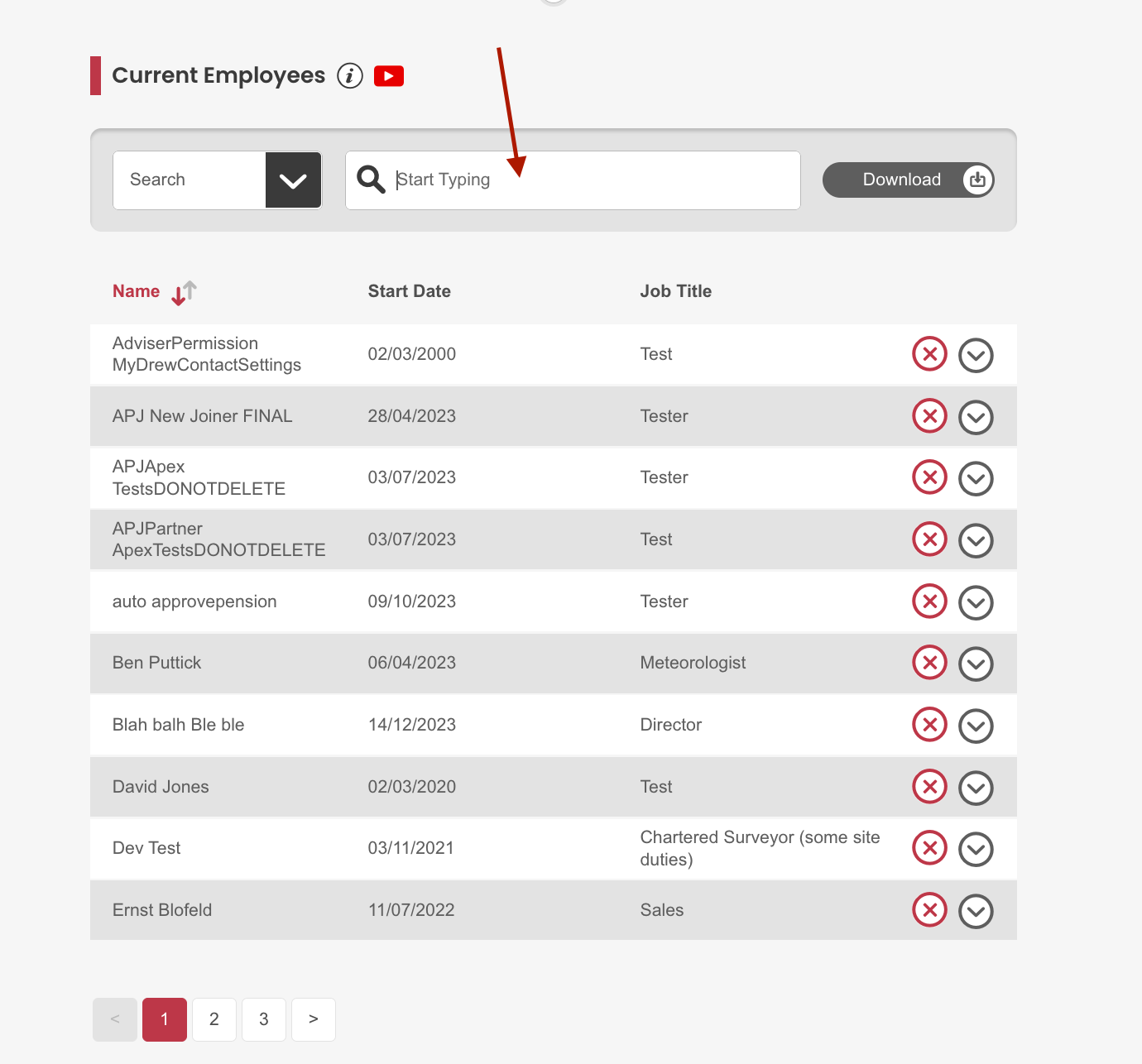Click the Sales job title
This screenshot has height=1064, width=1142.
(662, 910)
